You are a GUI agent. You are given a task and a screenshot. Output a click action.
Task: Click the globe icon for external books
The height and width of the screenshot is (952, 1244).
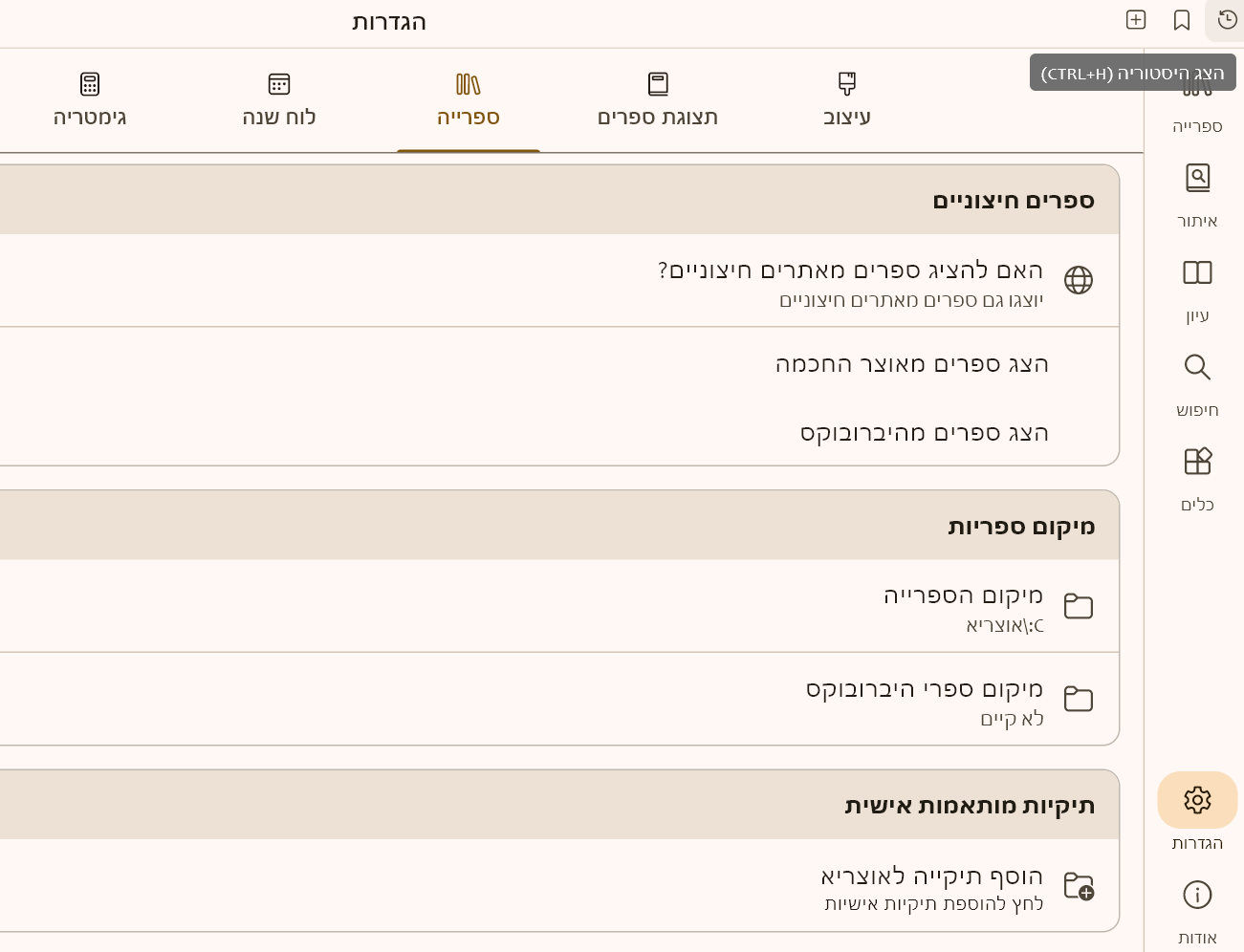[x=1079, y=280]
